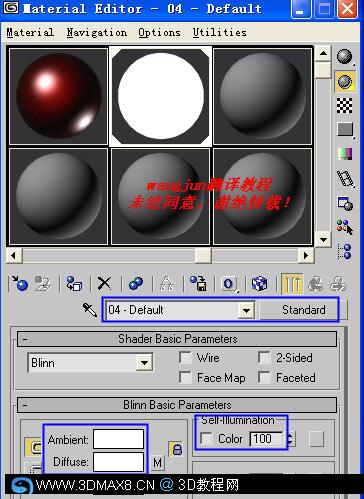The height and width of the screenshot is (499, 364).
Task: Click the Standard material type button
Action: [304, 310]
